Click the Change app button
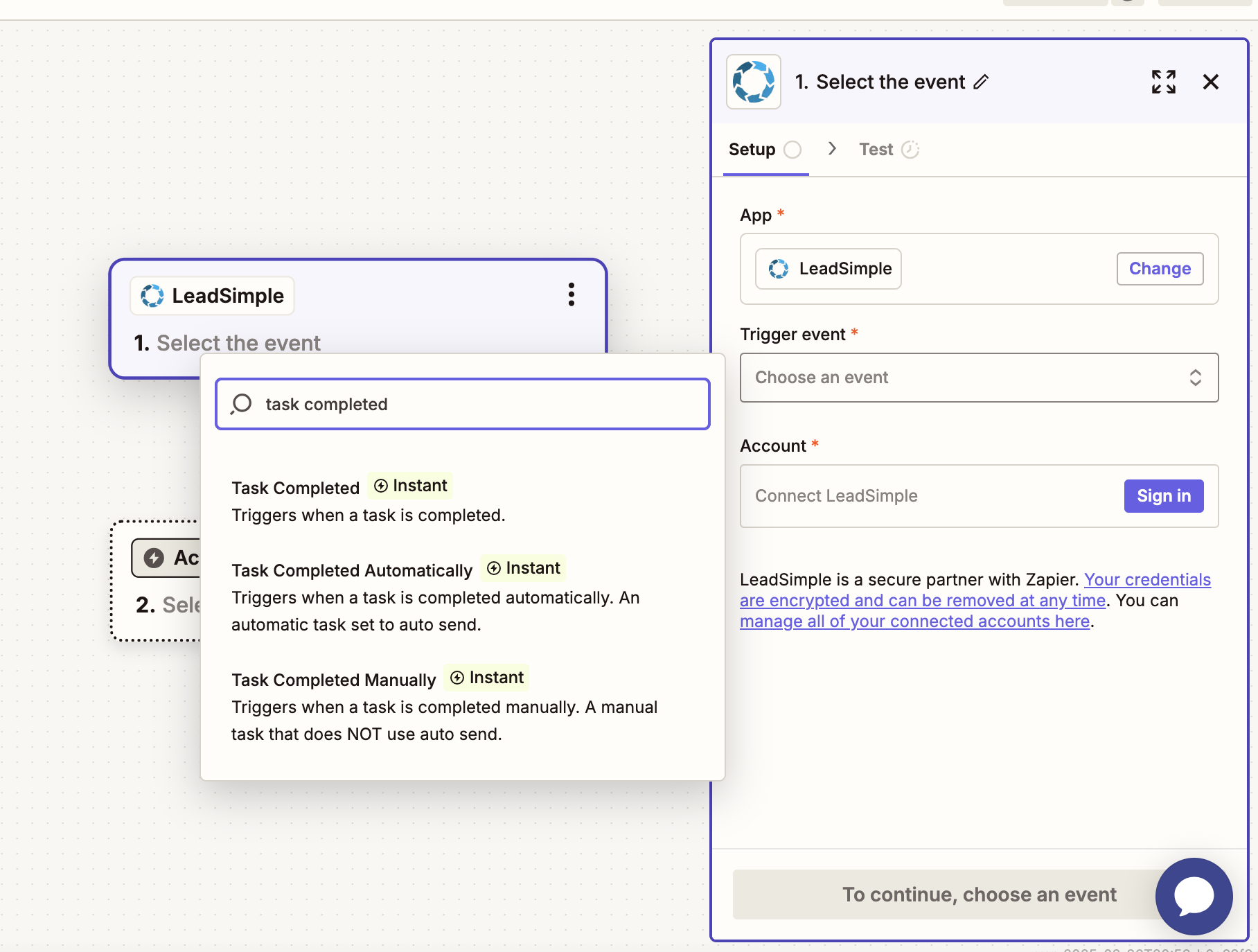 click(x=1160, y=269)
